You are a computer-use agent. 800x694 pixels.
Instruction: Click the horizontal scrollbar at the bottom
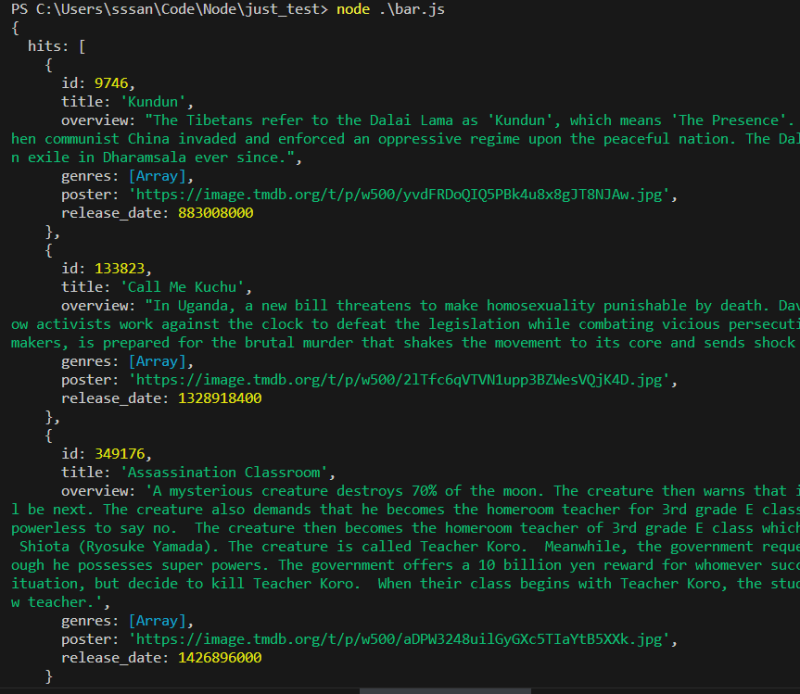point(473,690)
